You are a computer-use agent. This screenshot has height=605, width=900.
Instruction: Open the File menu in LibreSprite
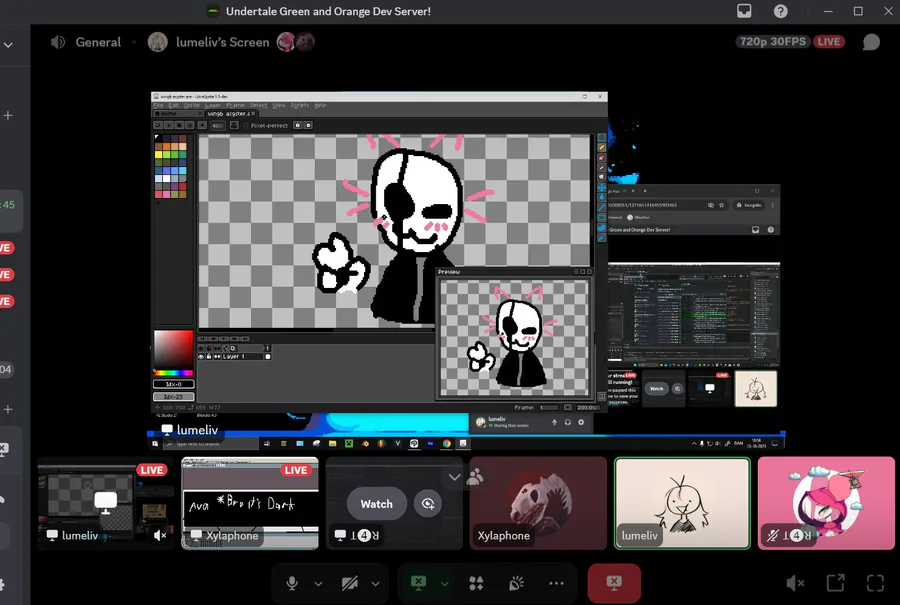tap(158, 106)
